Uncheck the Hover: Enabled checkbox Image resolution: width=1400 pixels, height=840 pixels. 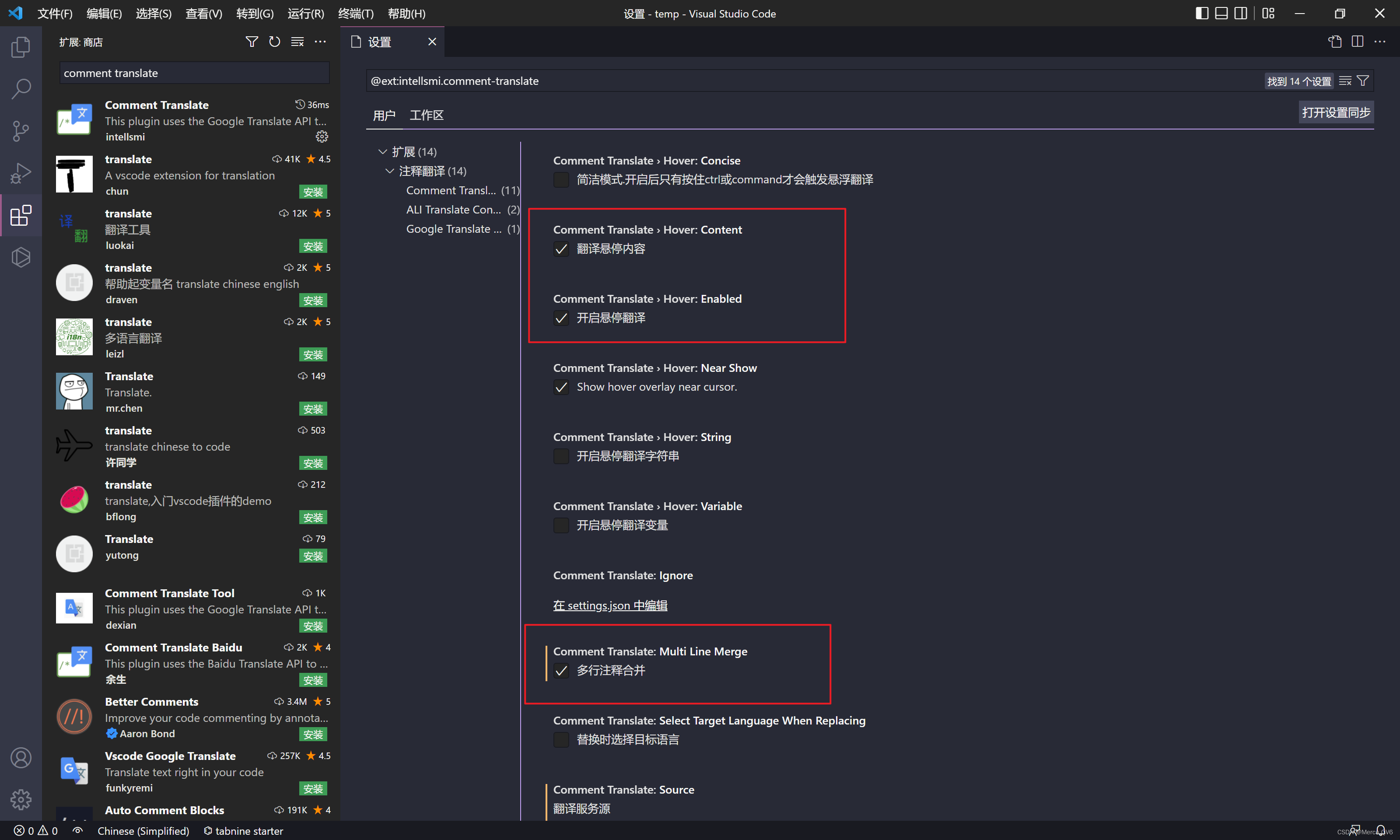tap(561, 318)
